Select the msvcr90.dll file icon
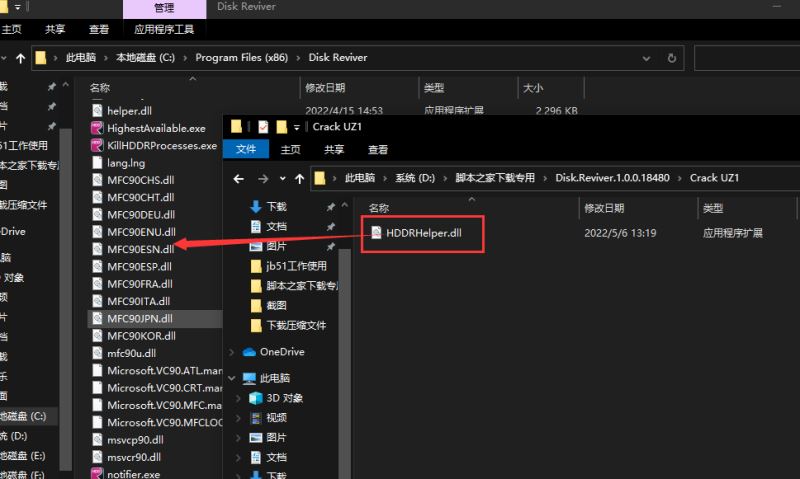The width and height of the screenshot is (800, 479). pos(97,457)
